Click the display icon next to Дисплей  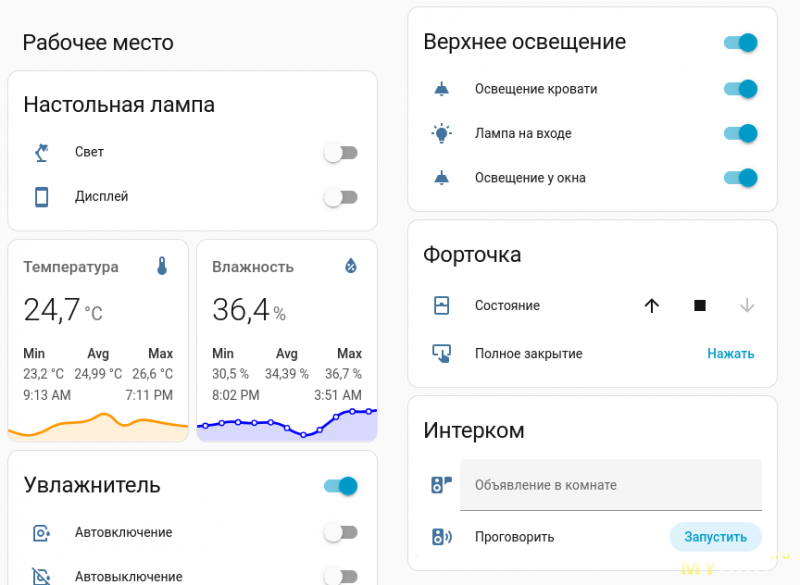pos(41,197)
